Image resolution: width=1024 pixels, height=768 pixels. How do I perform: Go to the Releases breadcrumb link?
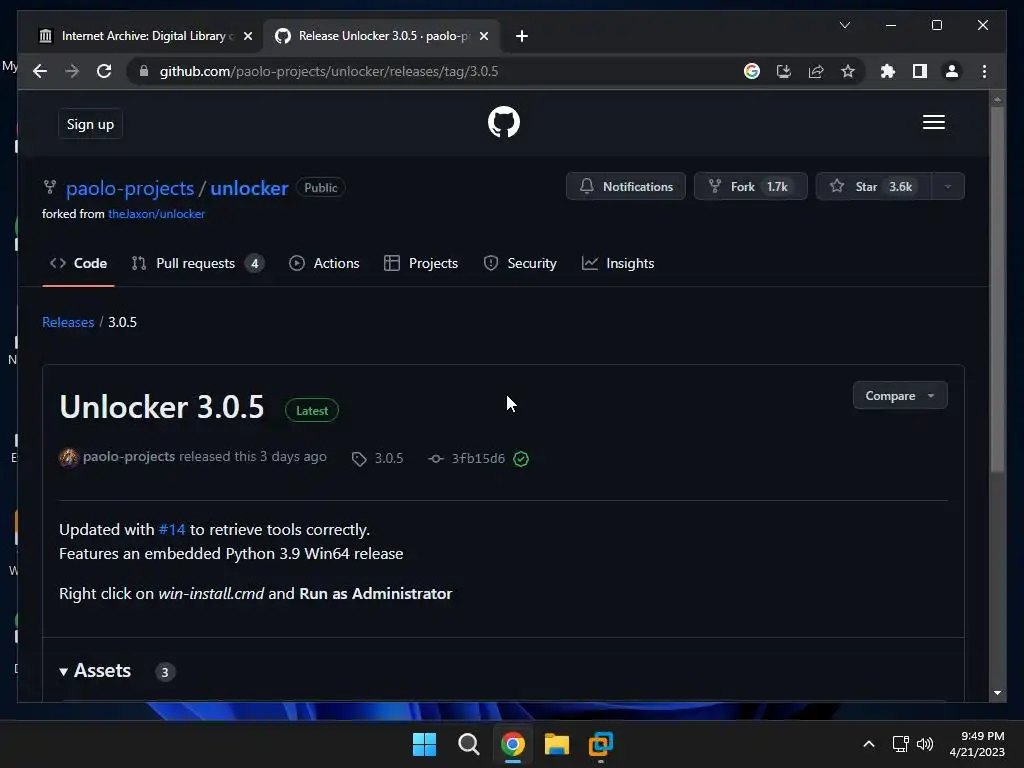[x=68, y=322]
